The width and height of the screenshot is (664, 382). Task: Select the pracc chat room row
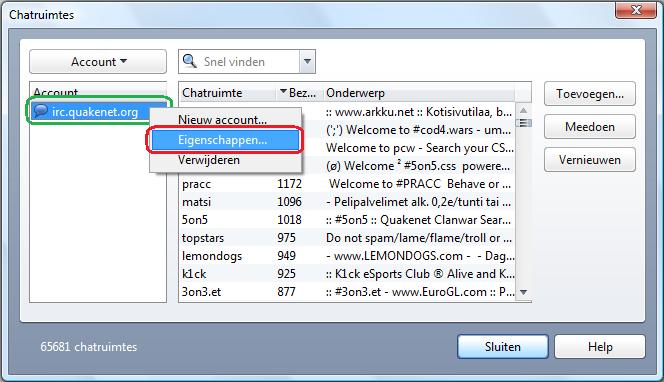click(x=347, y=184)
